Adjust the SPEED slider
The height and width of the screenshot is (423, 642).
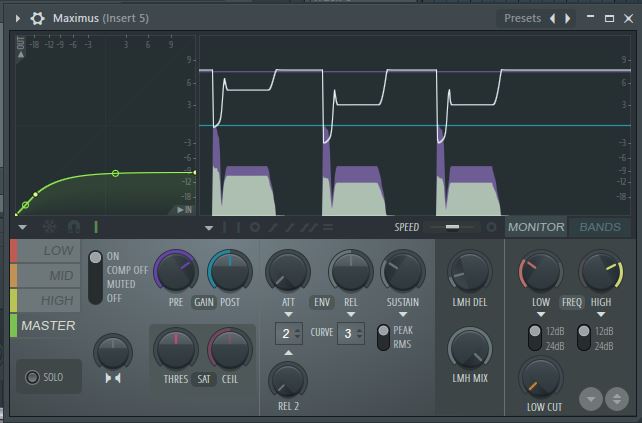[452, 227]
